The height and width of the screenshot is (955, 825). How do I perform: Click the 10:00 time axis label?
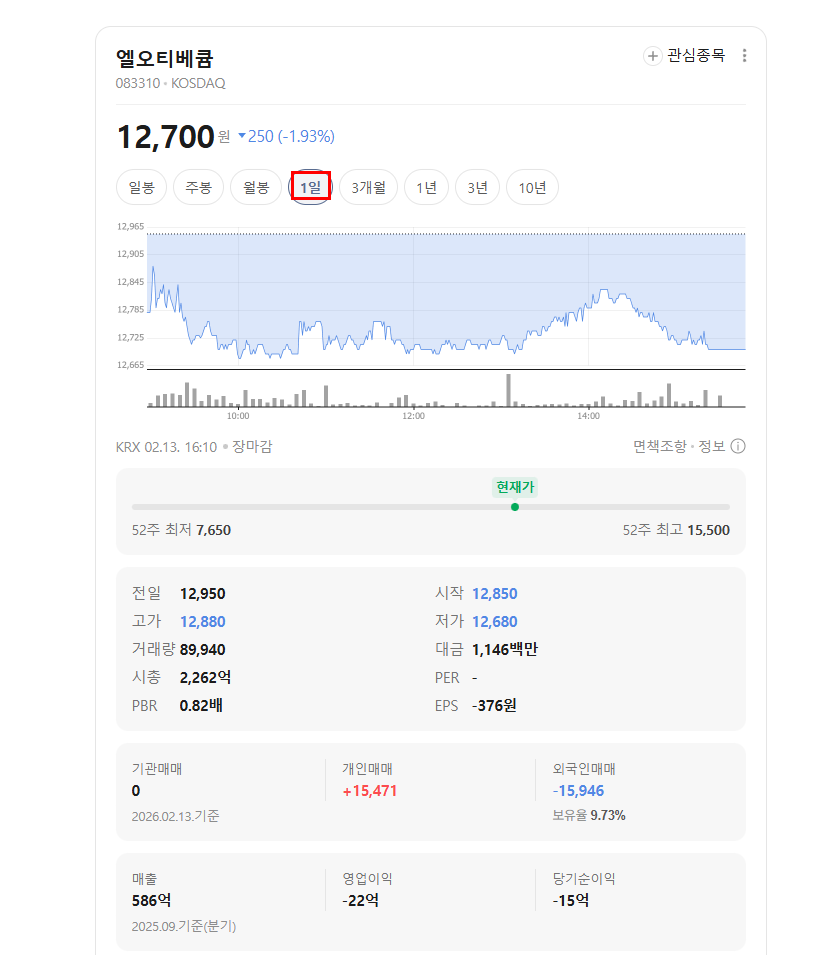tap(238, 416)
